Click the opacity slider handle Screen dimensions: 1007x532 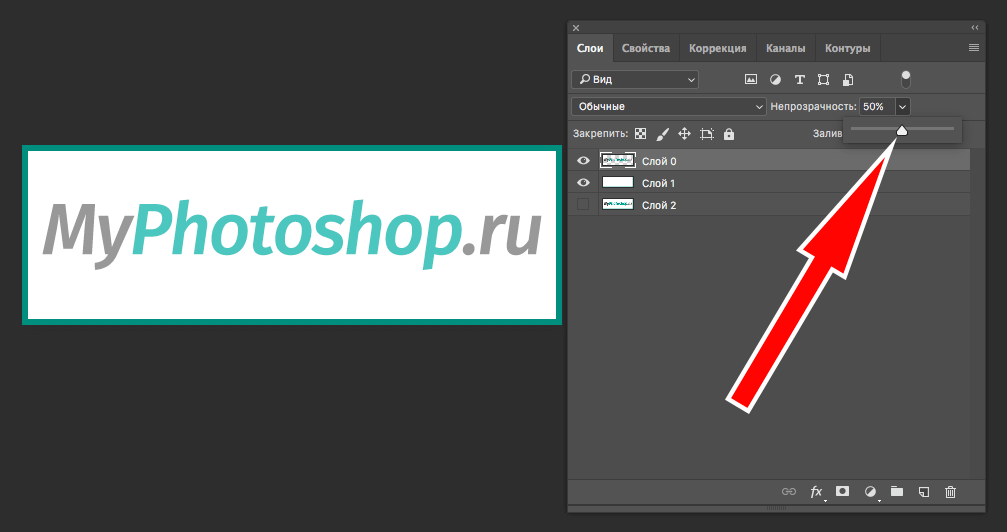[901, 130]
